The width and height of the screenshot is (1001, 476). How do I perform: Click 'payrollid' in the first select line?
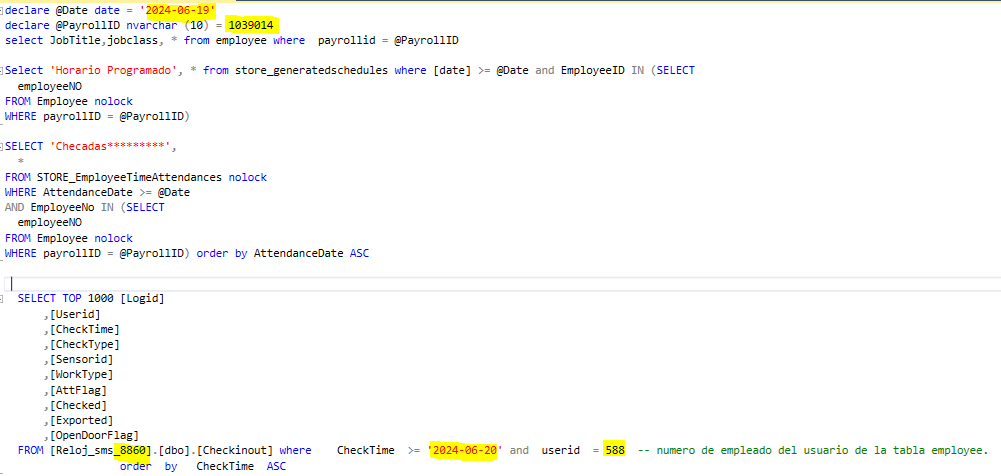click(x=346, y=40)
